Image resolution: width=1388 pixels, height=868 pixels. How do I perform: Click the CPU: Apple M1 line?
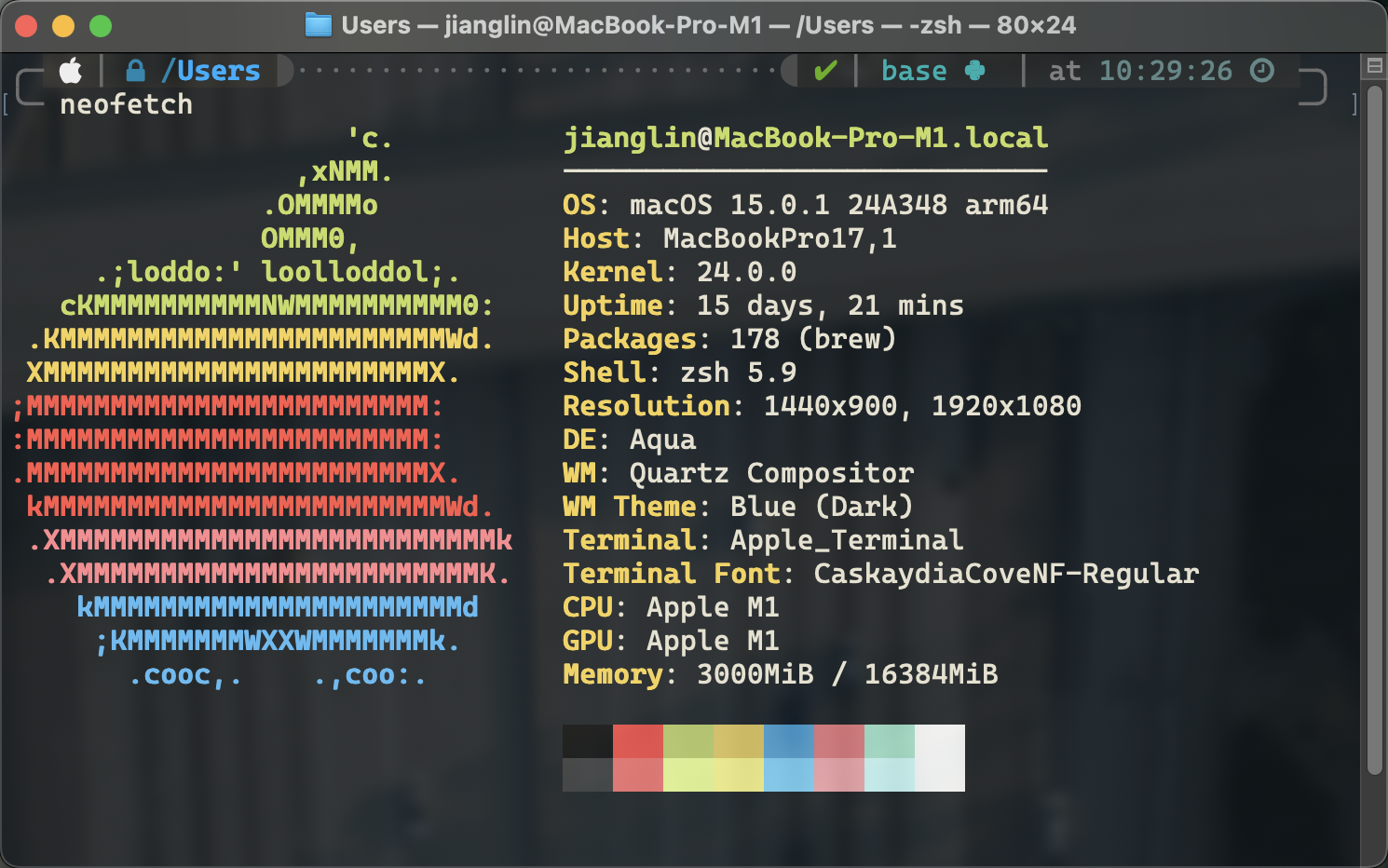point(671,607)
